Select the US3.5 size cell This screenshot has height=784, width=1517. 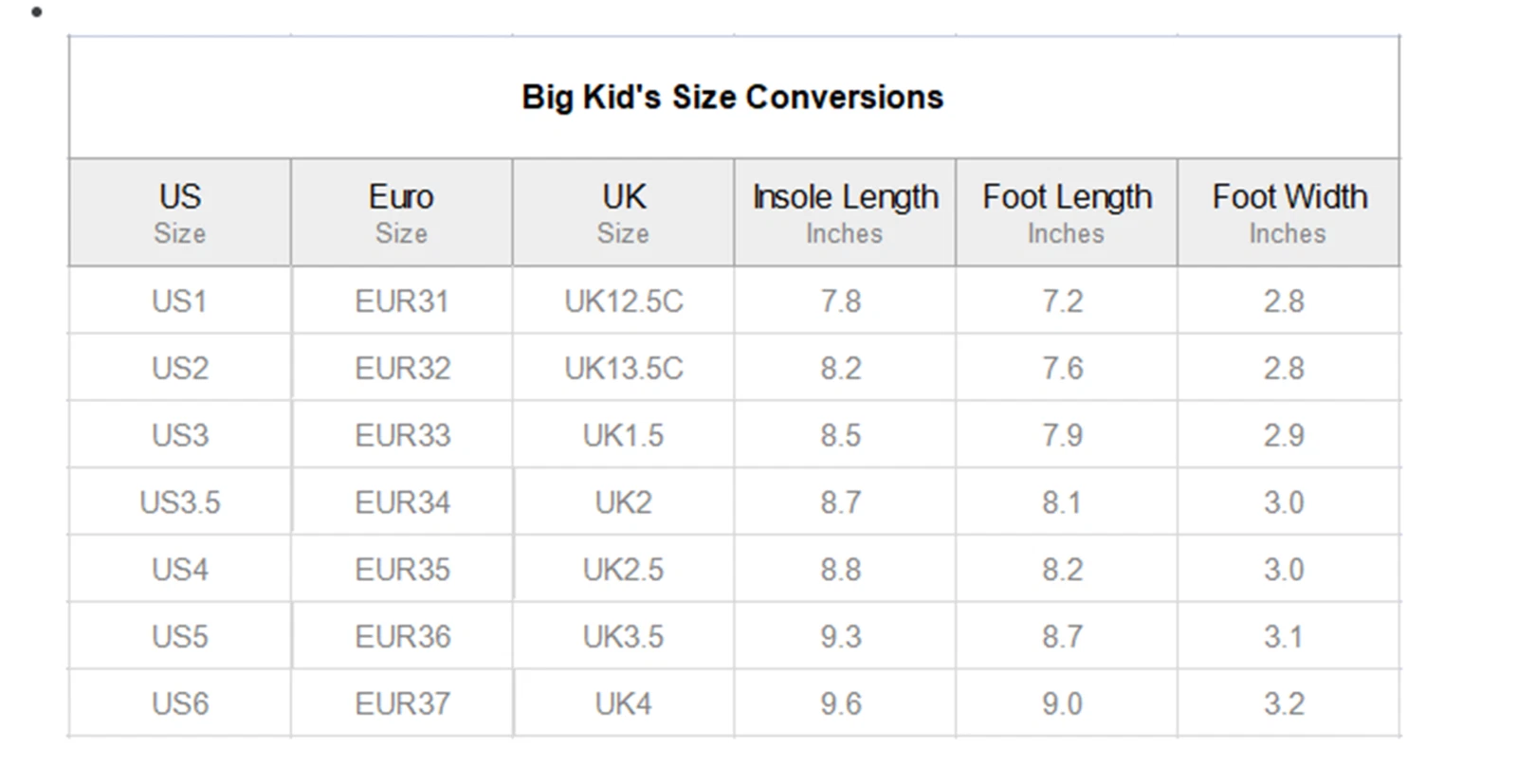(x=179, y=502)
